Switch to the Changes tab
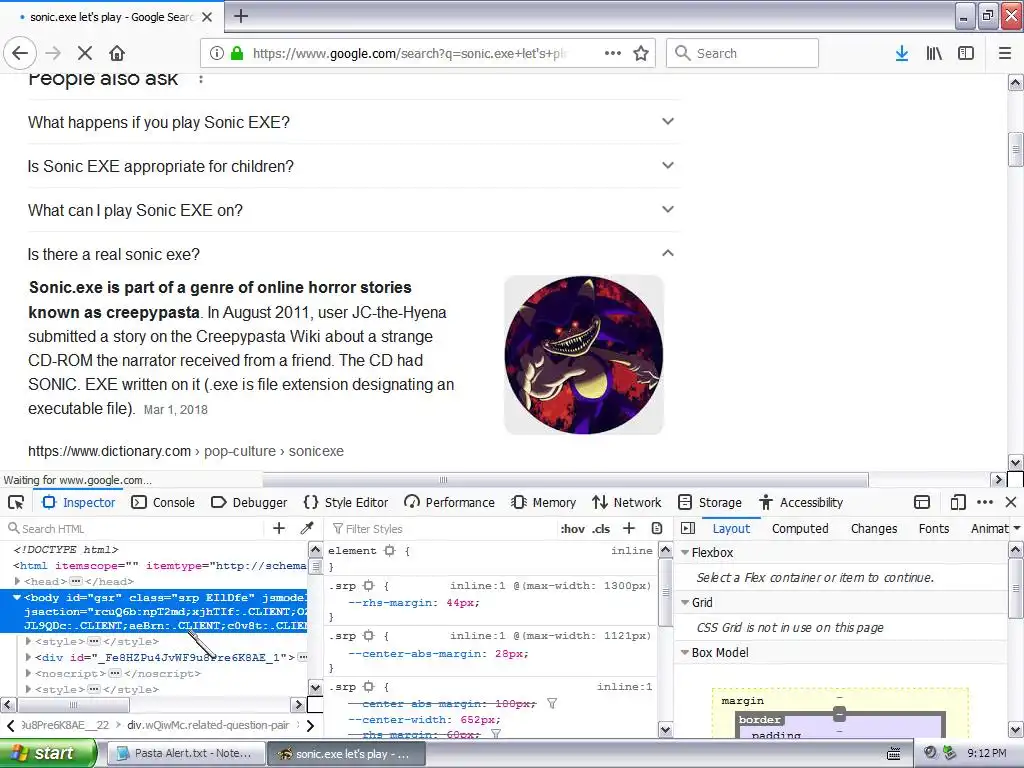1024x768 pixels. [874, 528]
